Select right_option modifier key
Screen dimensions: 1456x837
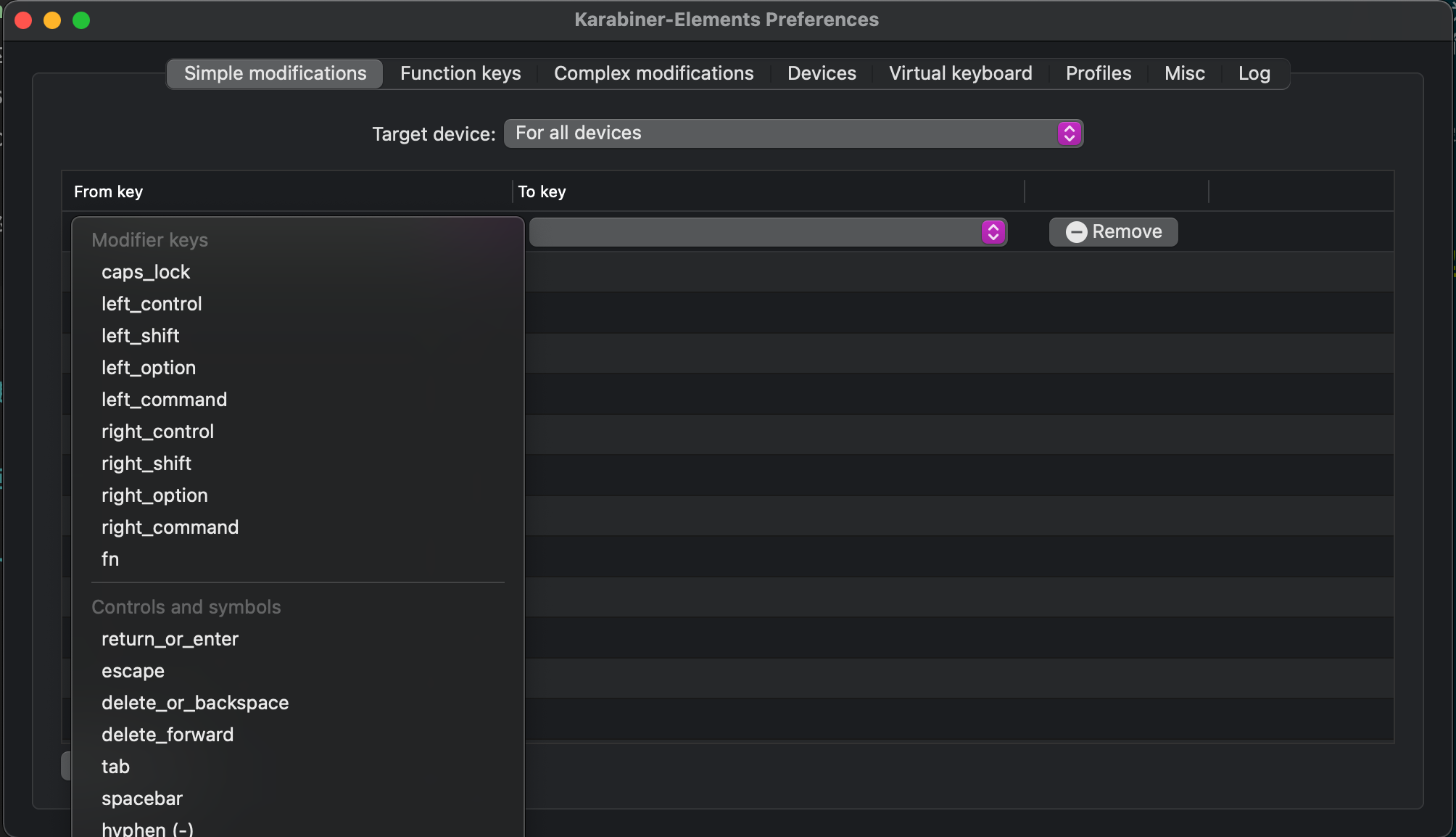154,495
